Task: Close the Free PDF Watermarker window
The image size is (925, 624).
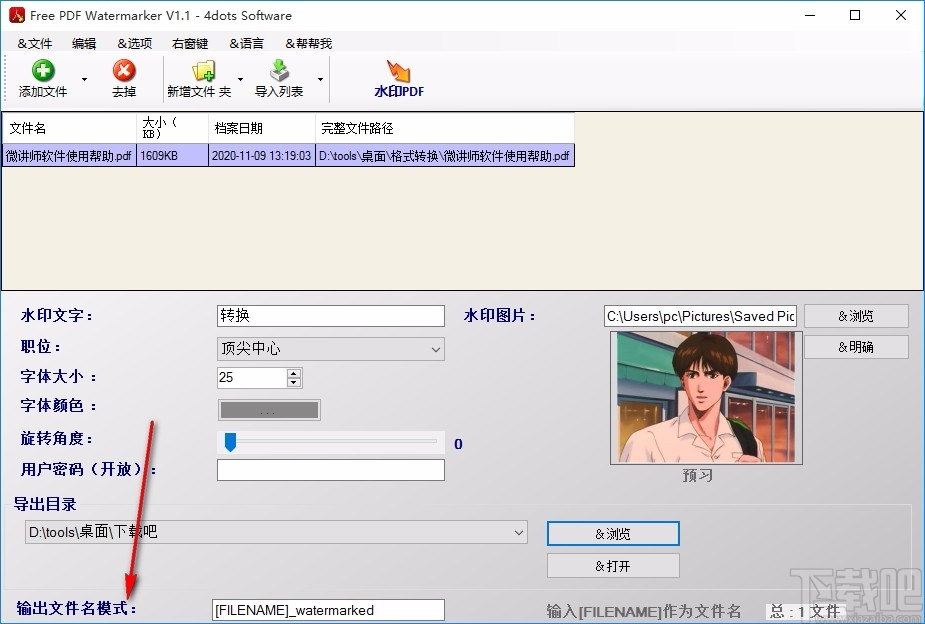Action: 901,15
